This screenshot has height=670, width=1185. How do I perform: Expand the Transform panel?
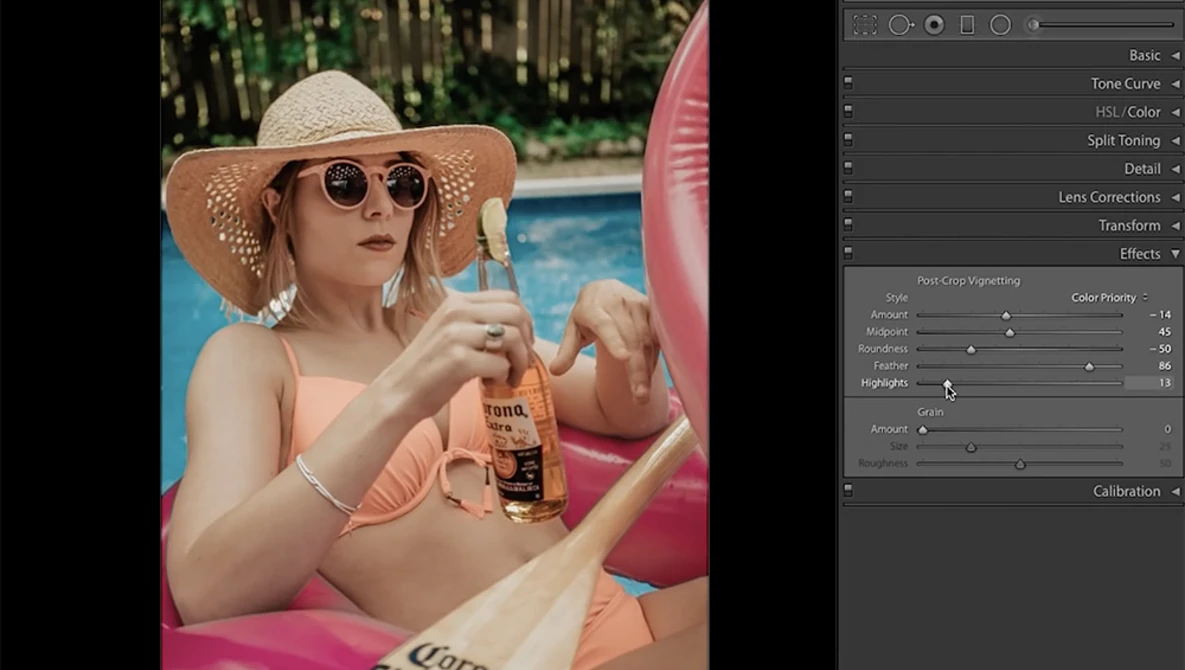[x=1175, y=225]
